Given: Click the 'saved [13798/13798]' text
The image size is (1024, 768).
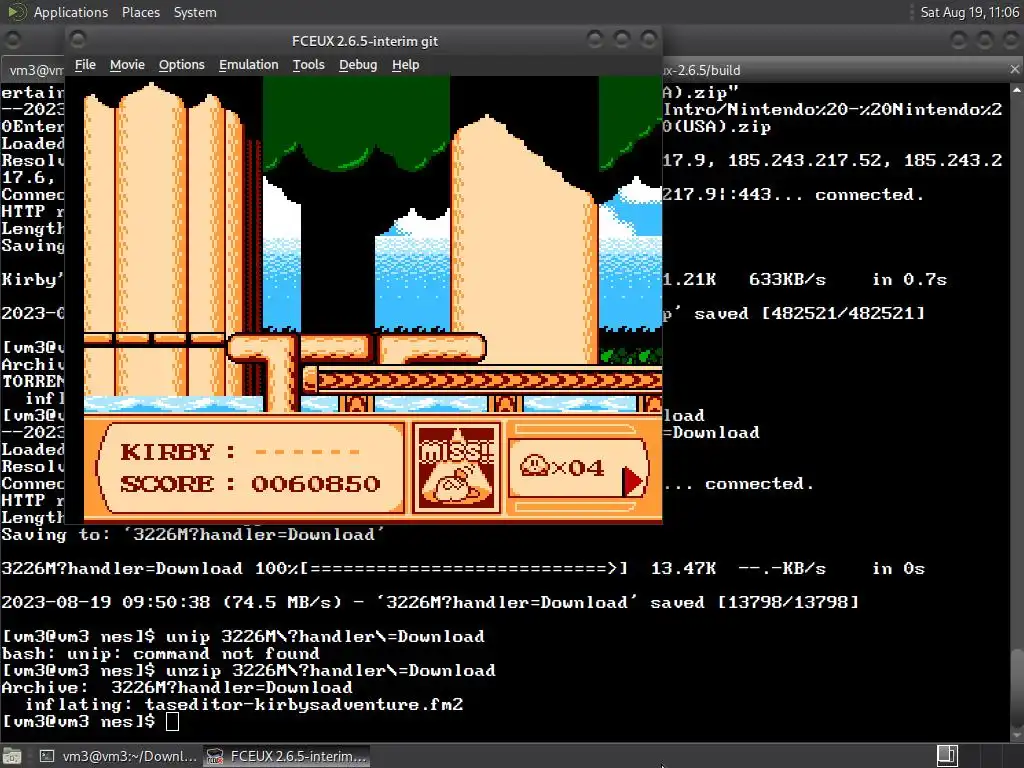Looking at the screenshot, I should [x=754, y=602].
